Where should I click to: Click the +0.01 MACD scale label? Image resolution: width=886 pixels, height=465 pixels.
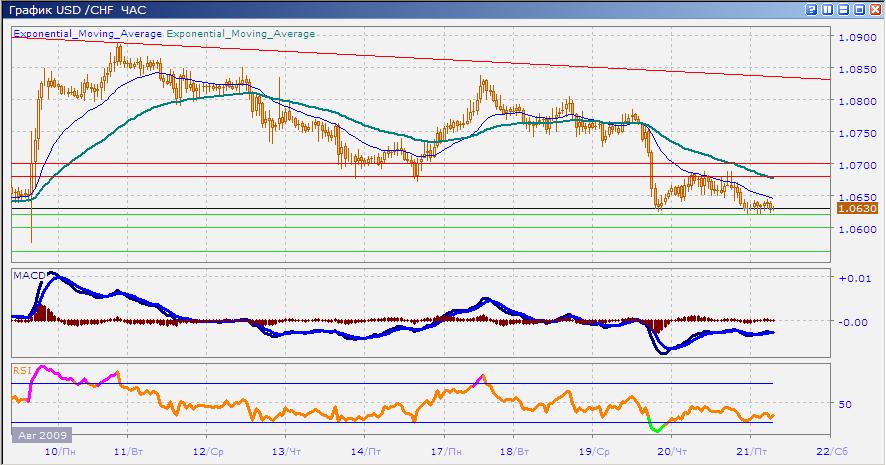tap(856, 278)
